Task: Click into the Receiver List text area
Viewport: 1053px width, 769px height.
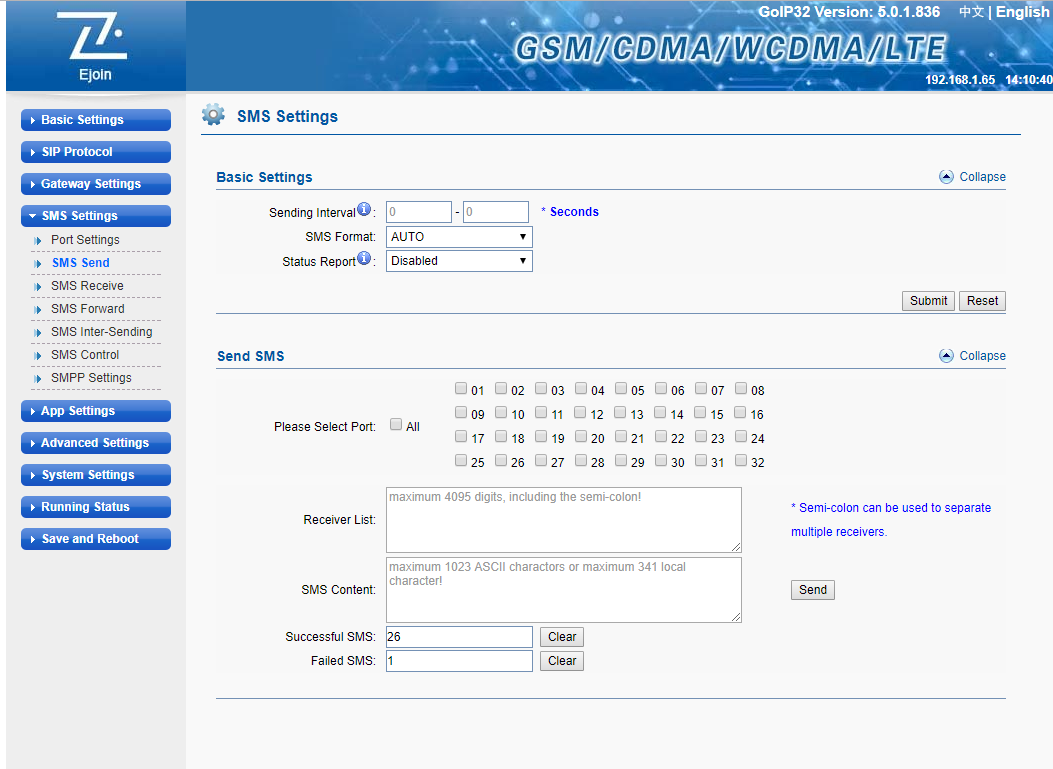Action: (x=563, y=520)
